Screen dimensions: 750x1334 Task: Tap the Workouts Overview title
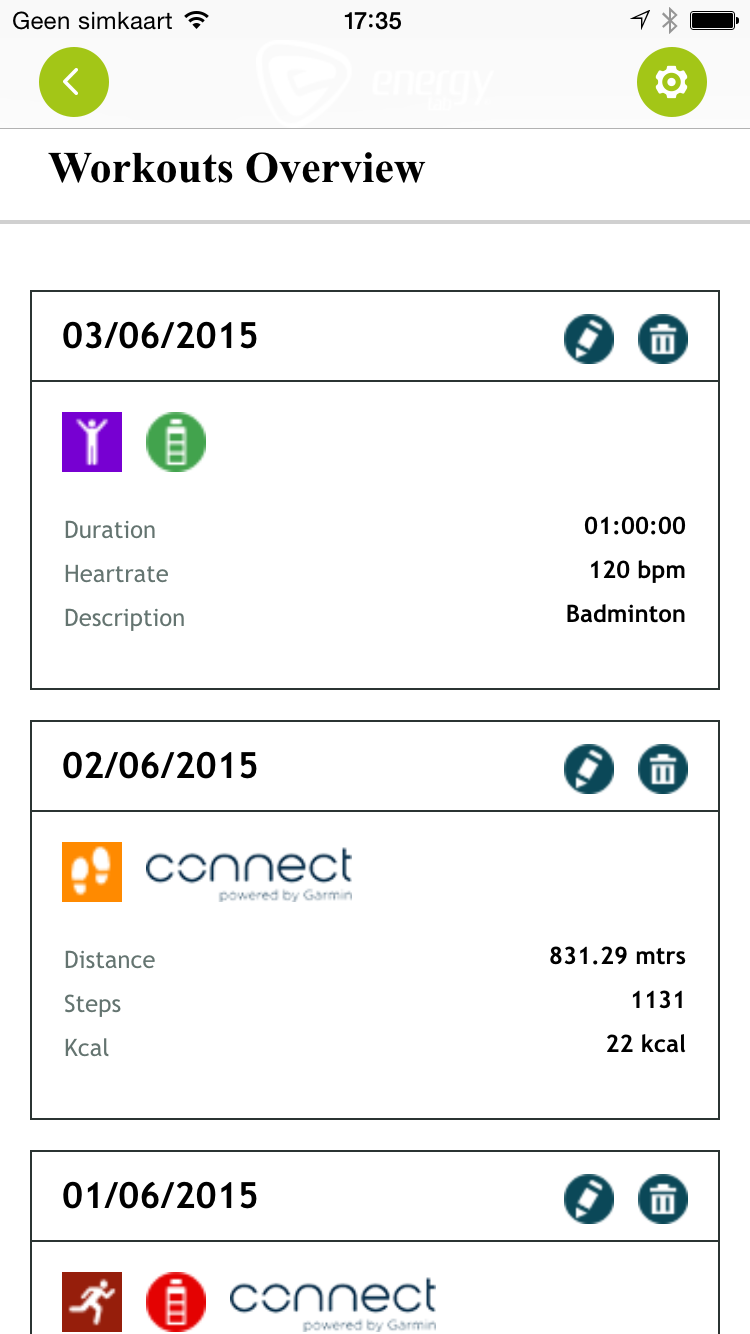[x=237, y=168]
